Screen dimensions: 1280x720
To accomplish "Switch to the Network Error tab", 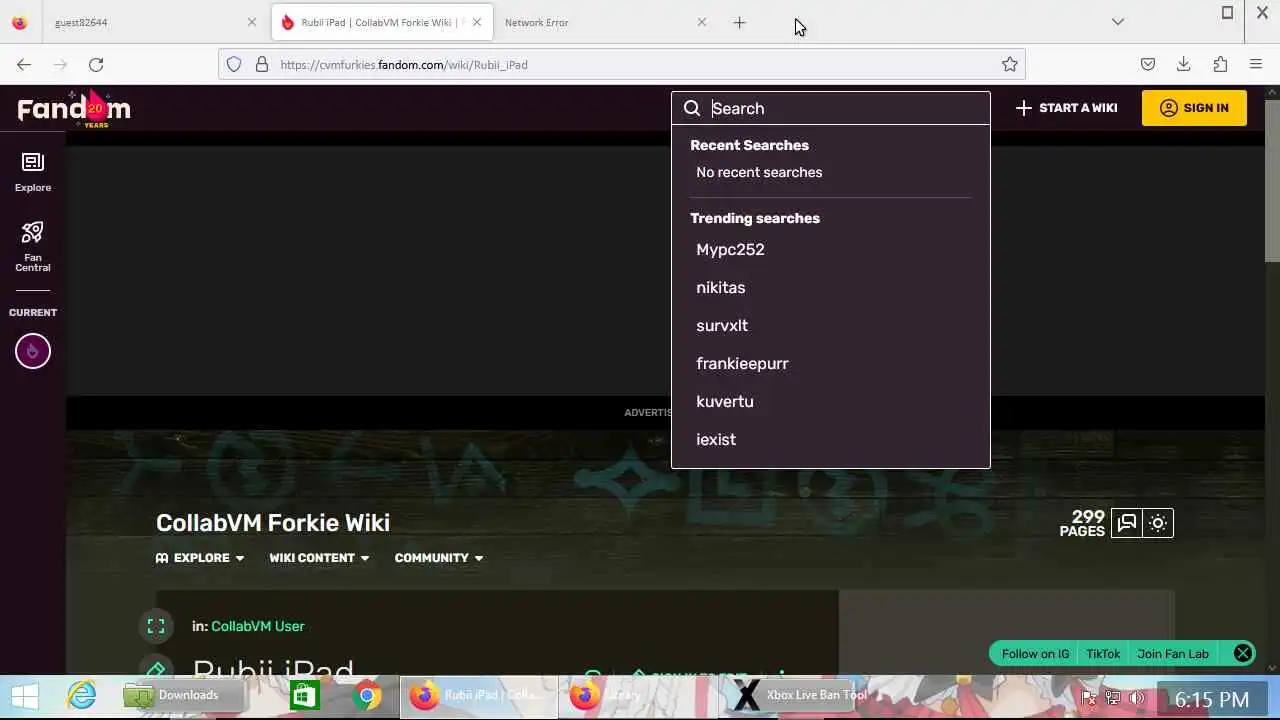I will tap(604, 22).
